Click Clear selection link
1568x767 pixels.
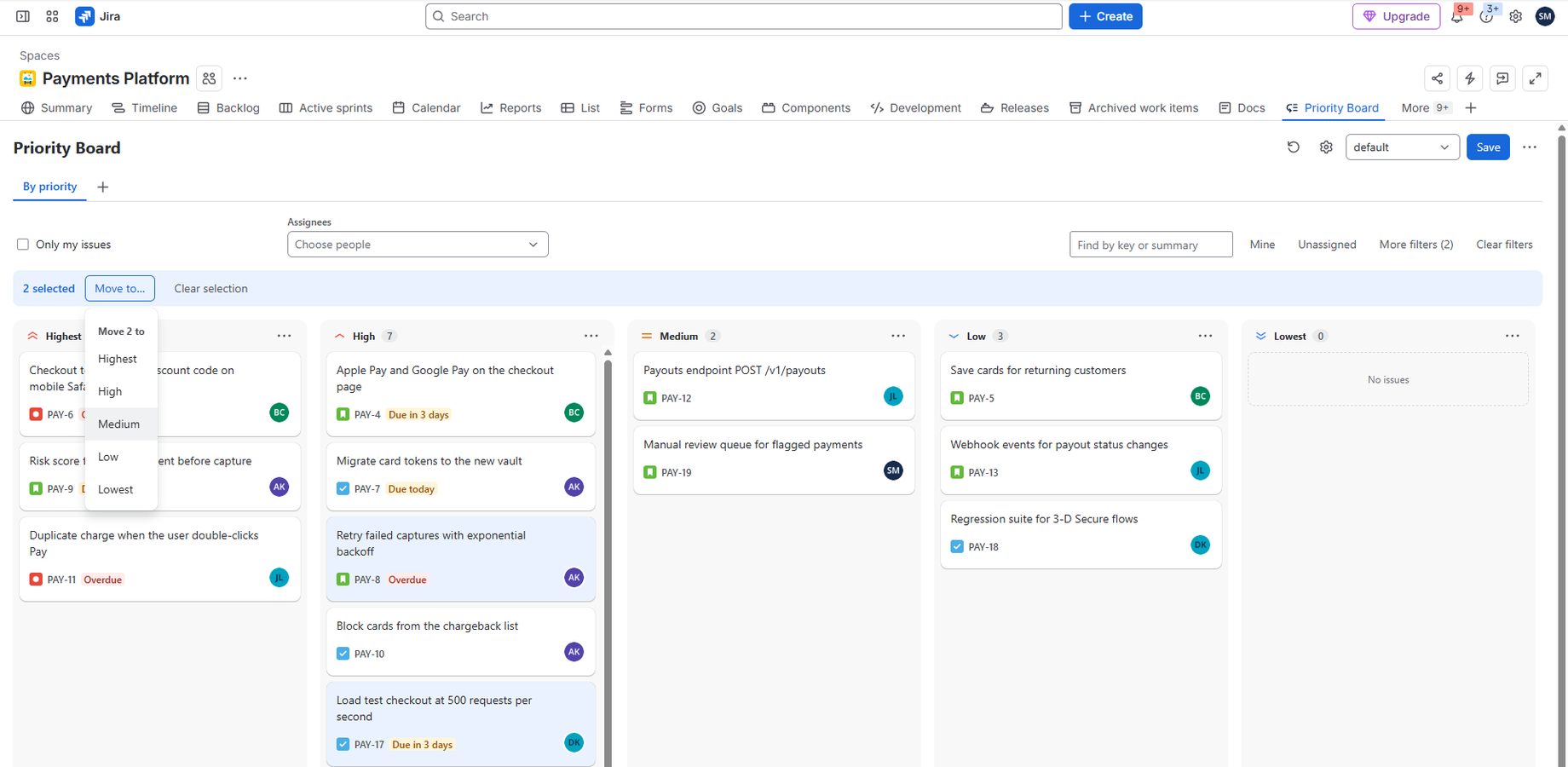pyautogui.click(x=210, y=289)
